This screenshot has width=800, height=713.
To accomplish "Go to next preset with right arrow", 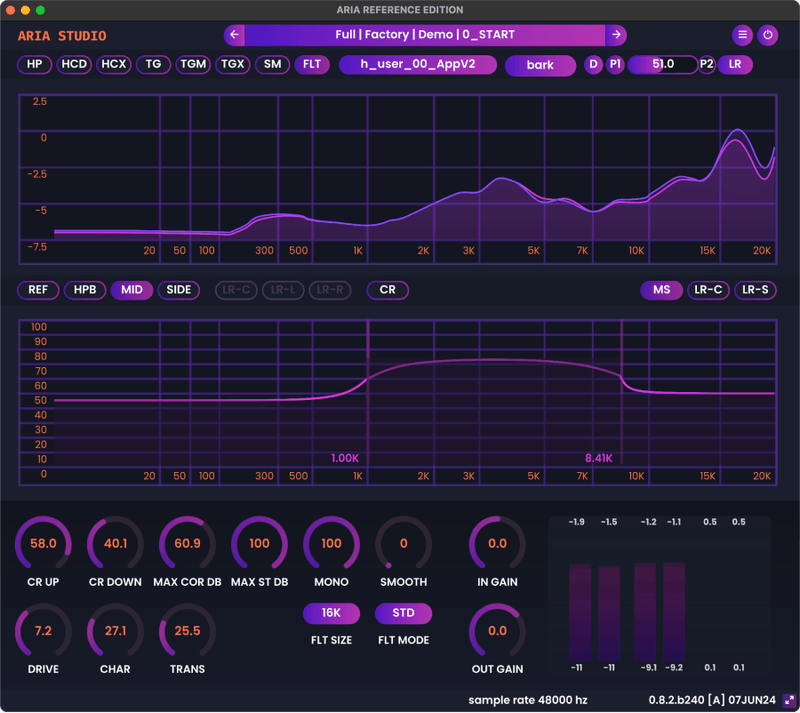I will pos(616,35).
